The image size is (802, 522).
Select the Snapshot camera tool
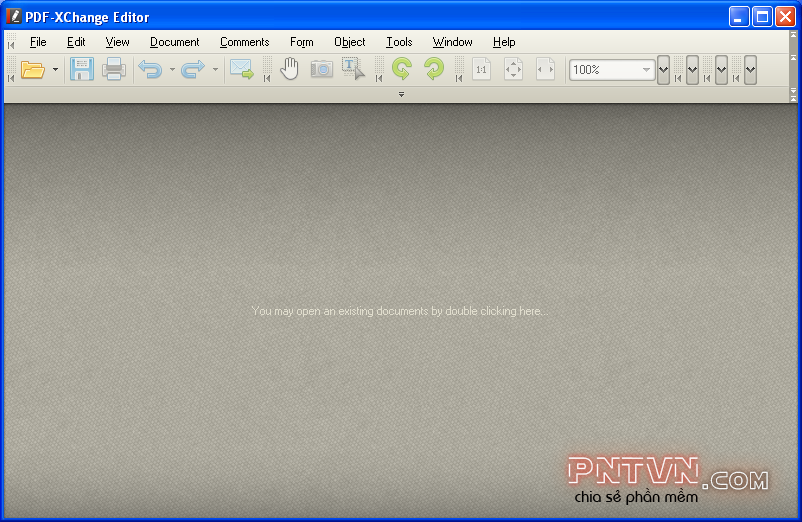click(322, 69)
